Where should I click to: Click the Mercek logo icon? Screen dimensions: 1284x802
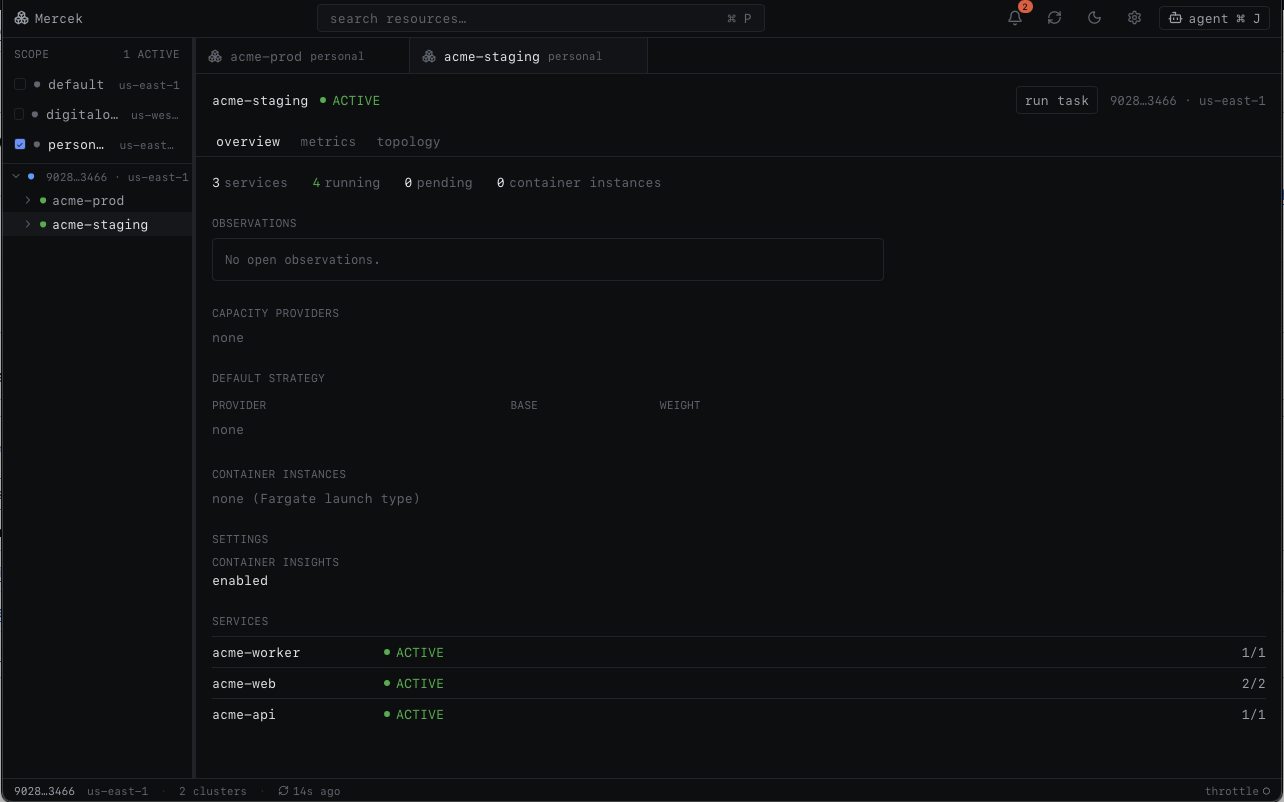[x=21, y=18]
